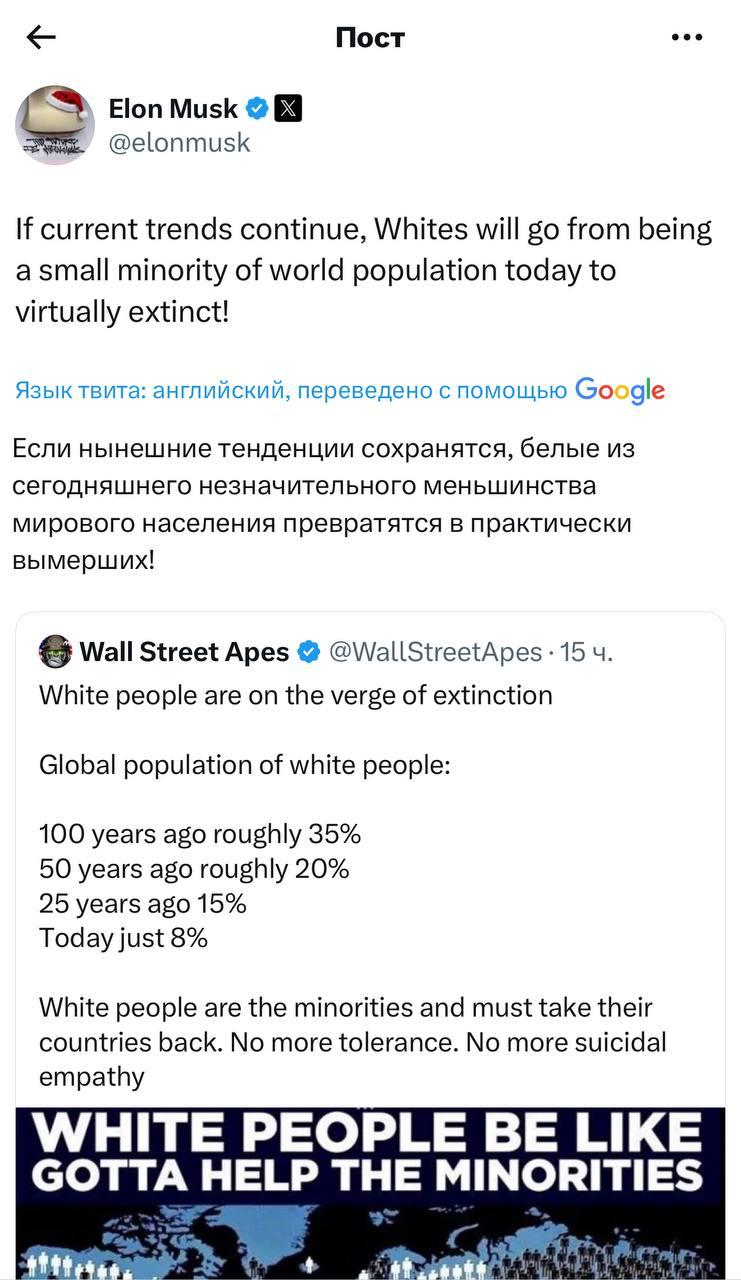Screen dimensions: 741x1280
Task: Click the X affiliation badge on Elon Musk's profile
Action: [289, 109]
